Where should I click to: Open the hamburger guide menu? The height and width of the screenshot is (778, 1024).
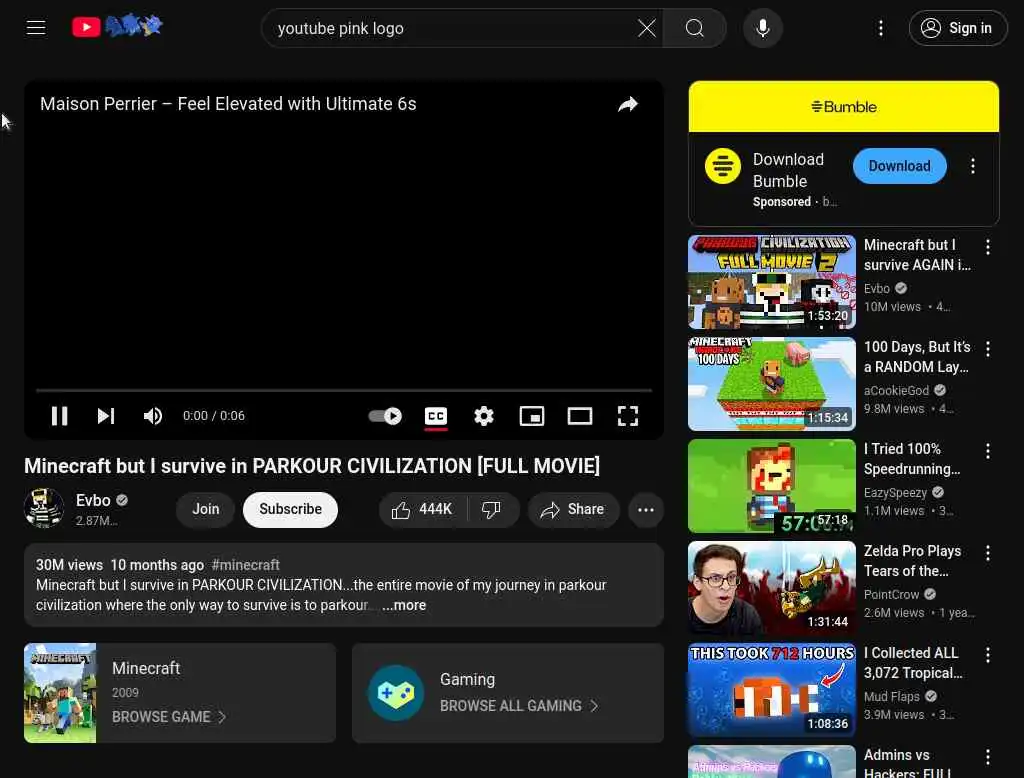click(x=36, y=27)
